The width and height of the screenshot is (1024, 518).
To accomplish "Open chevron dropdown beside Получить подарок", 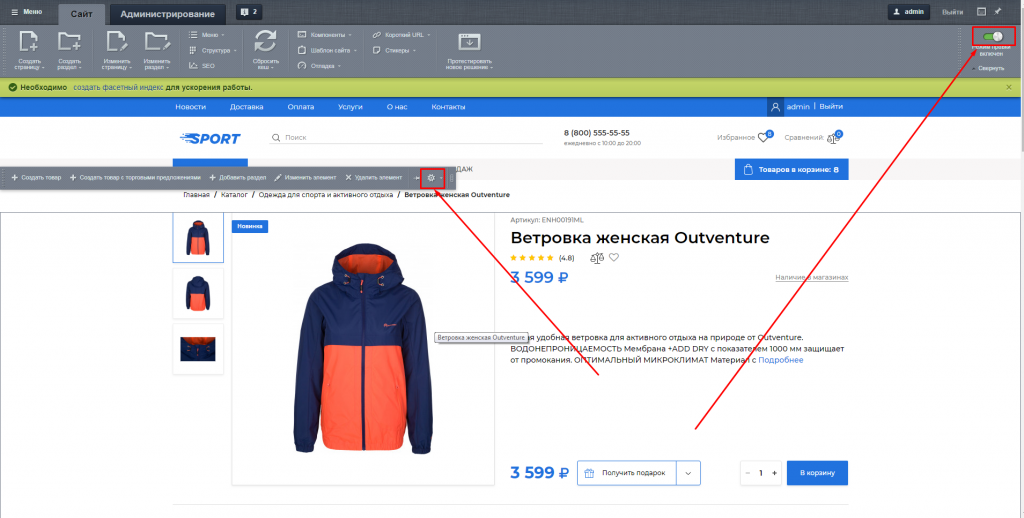I will 688,473.
